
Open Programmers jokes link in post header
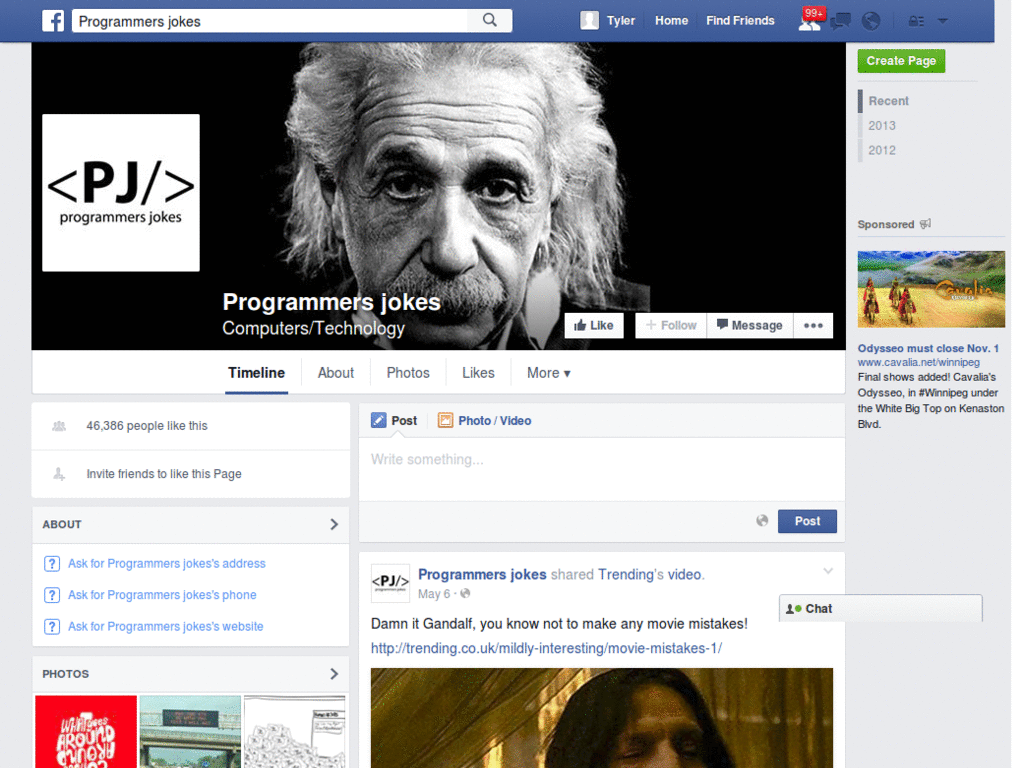(482, 575)
